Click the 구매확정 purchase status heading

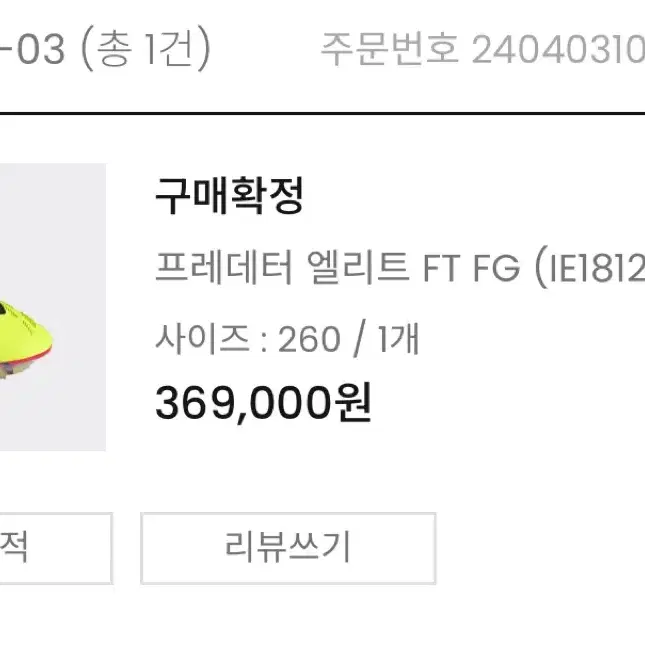tap(229, 196)
